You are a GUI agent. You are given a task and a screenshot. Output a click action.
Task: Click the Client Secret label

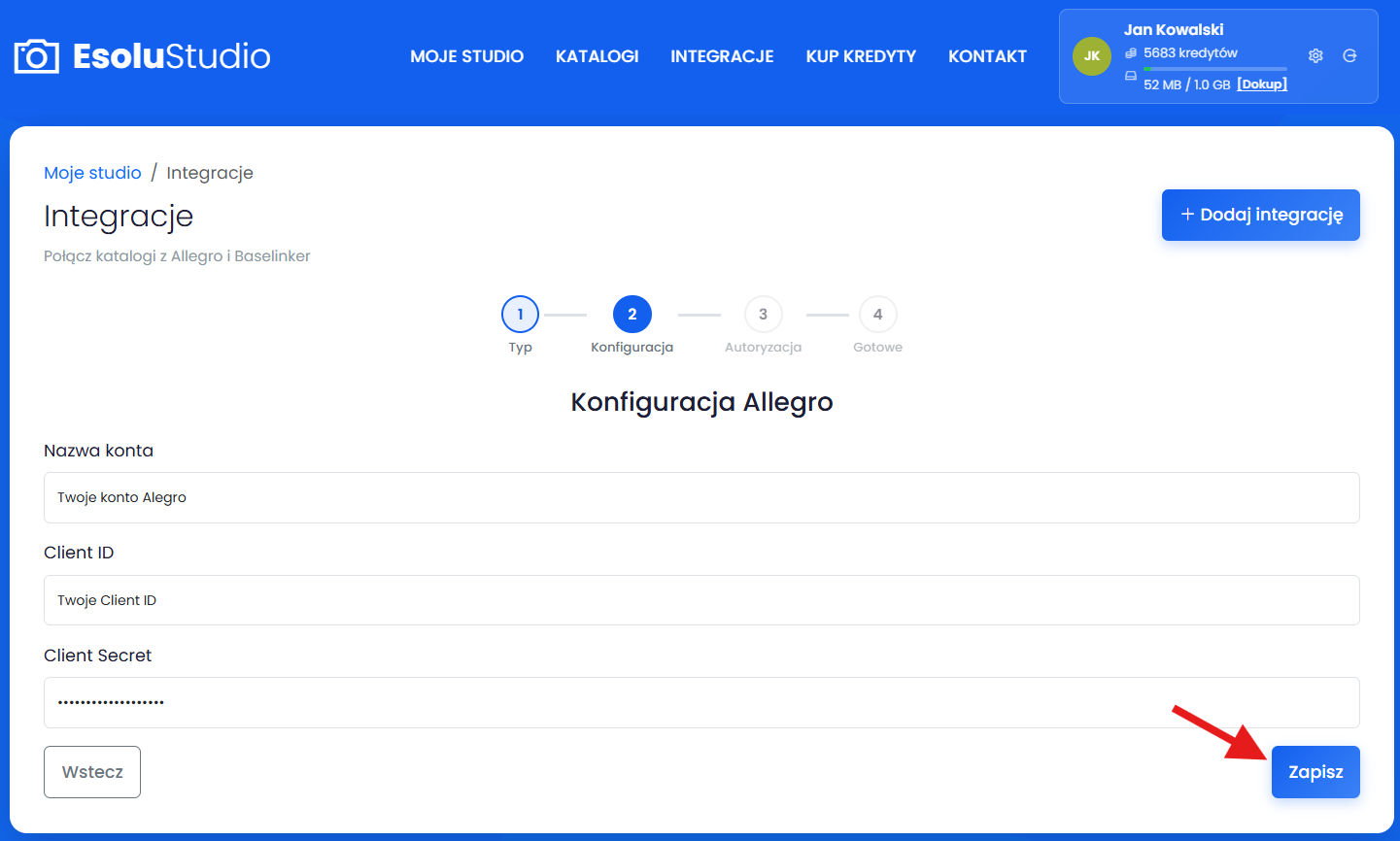coord(97,656)
